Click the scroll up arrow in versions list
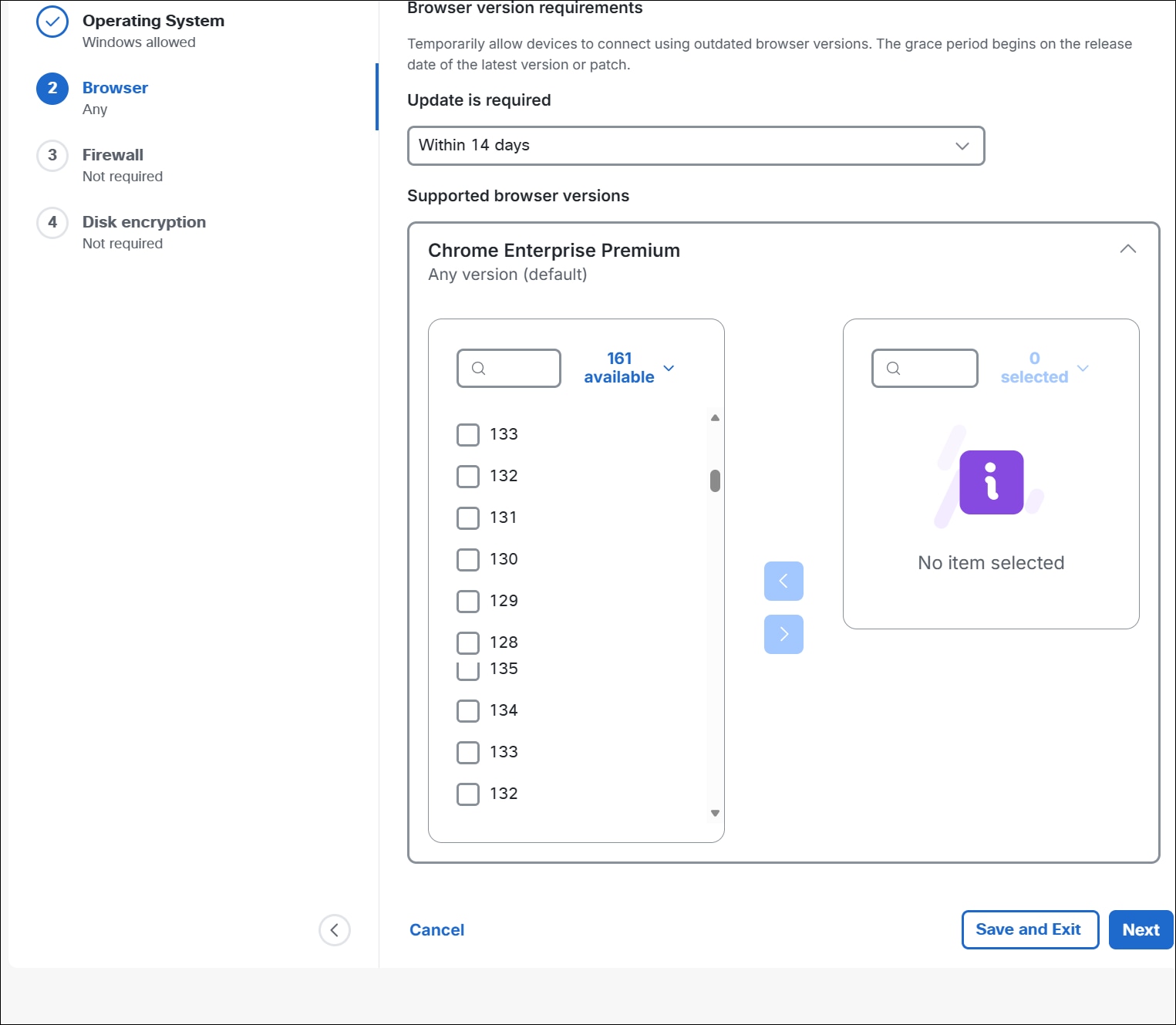 pyautogui.click(x=715, y=418)
